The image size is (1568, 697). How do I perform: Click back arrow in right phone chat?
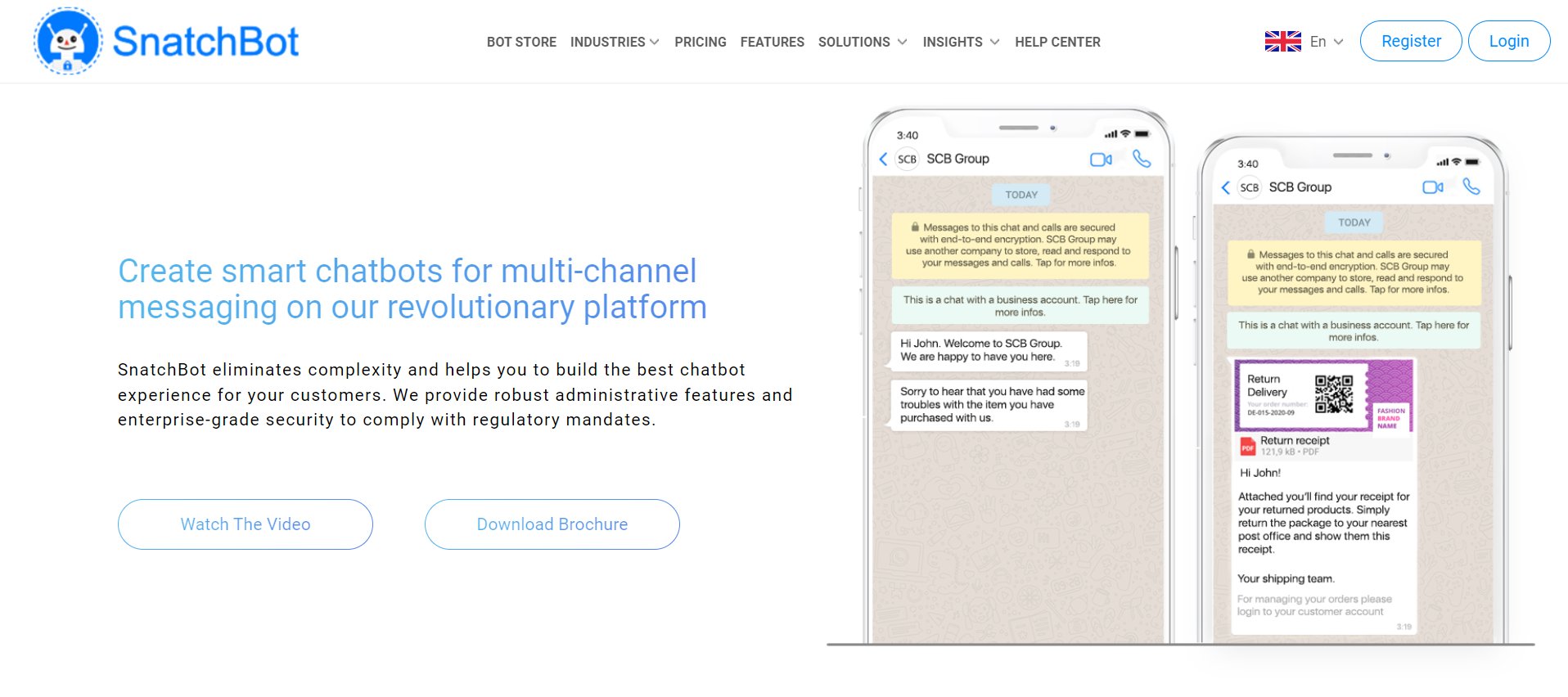point(1225,187)
